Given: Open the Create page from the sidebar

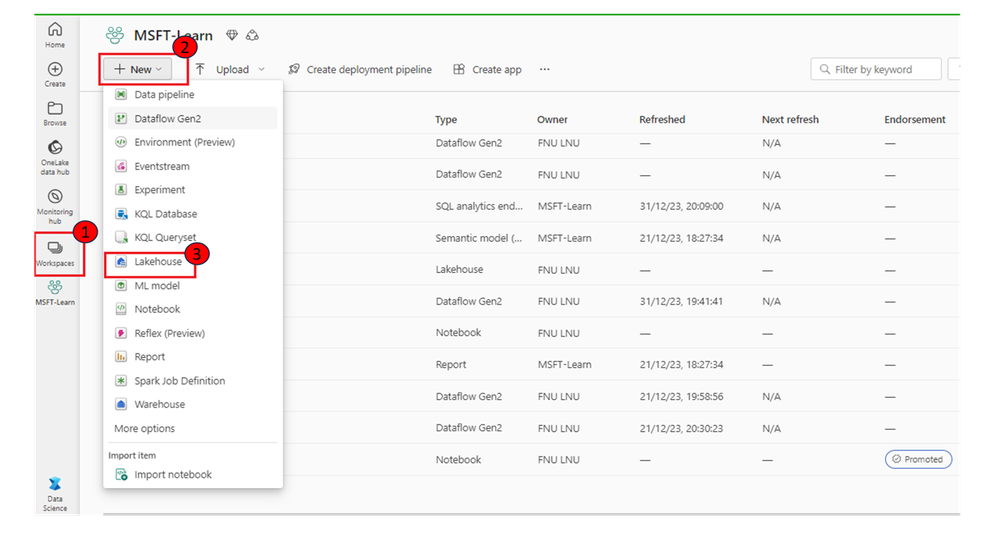Looking at the screenshot, I should (55, 75).
